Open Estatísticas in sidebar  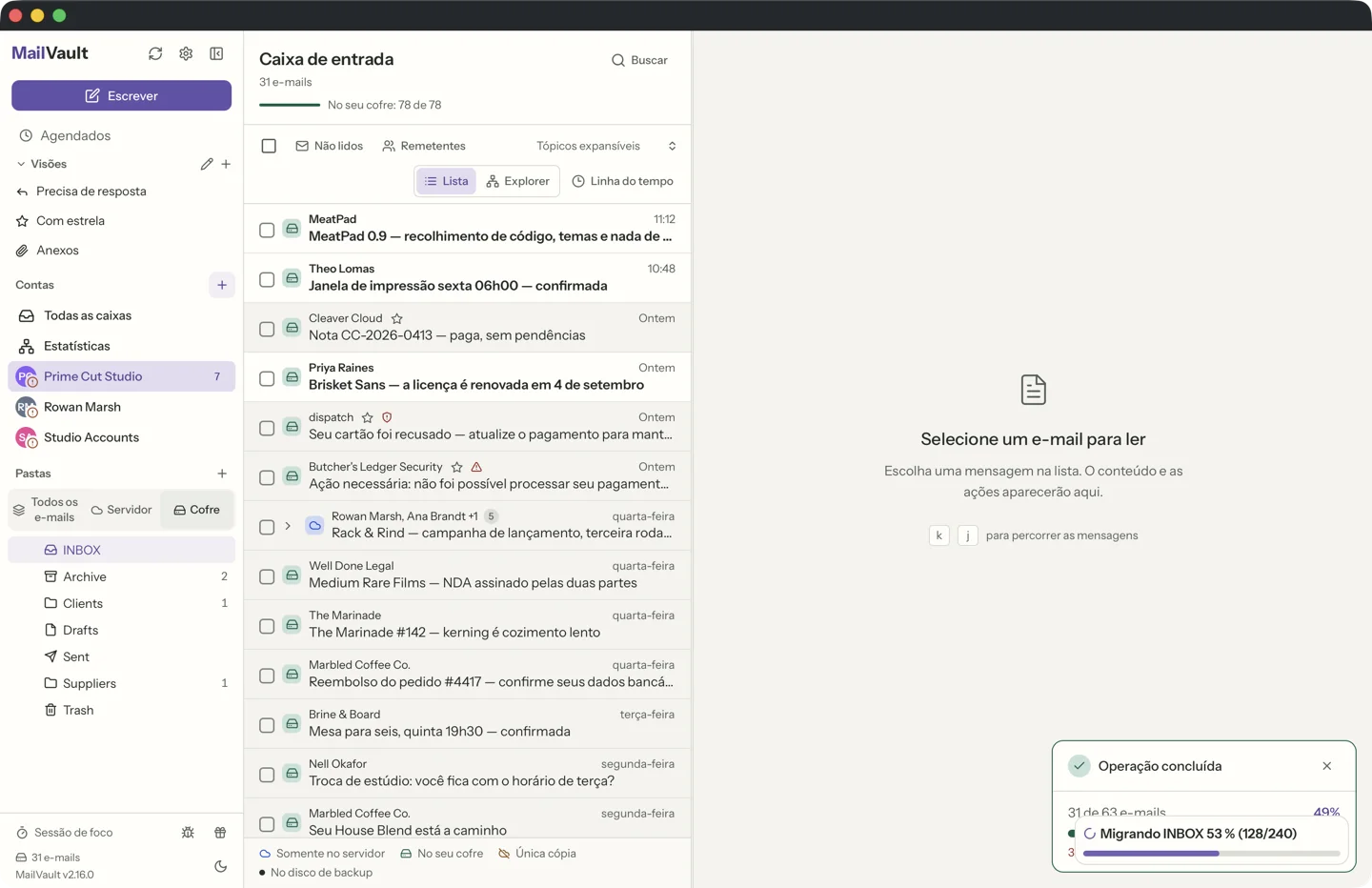tap(121, 346)
